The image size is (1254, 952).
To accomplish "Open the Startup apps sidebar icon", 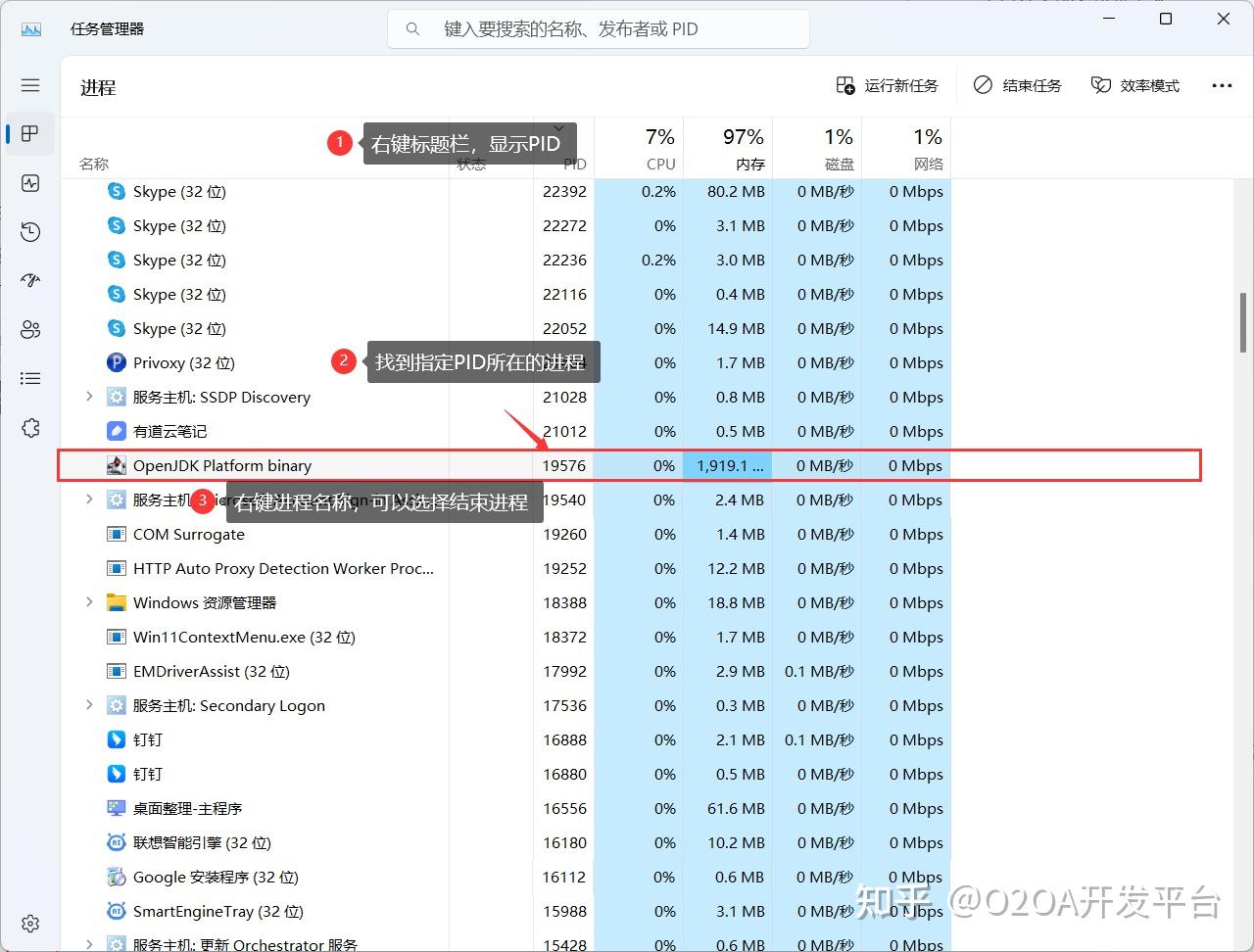I will [x=30, y=280].
